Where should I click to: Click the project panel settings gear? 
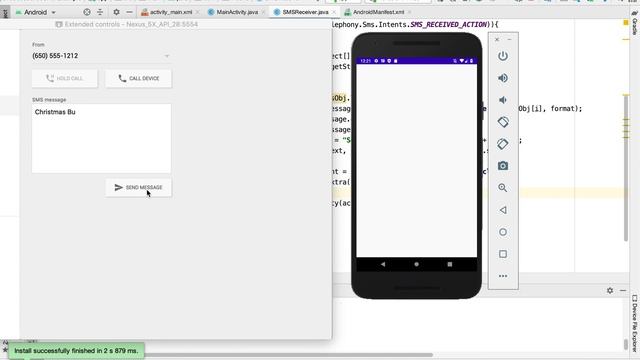116,12
